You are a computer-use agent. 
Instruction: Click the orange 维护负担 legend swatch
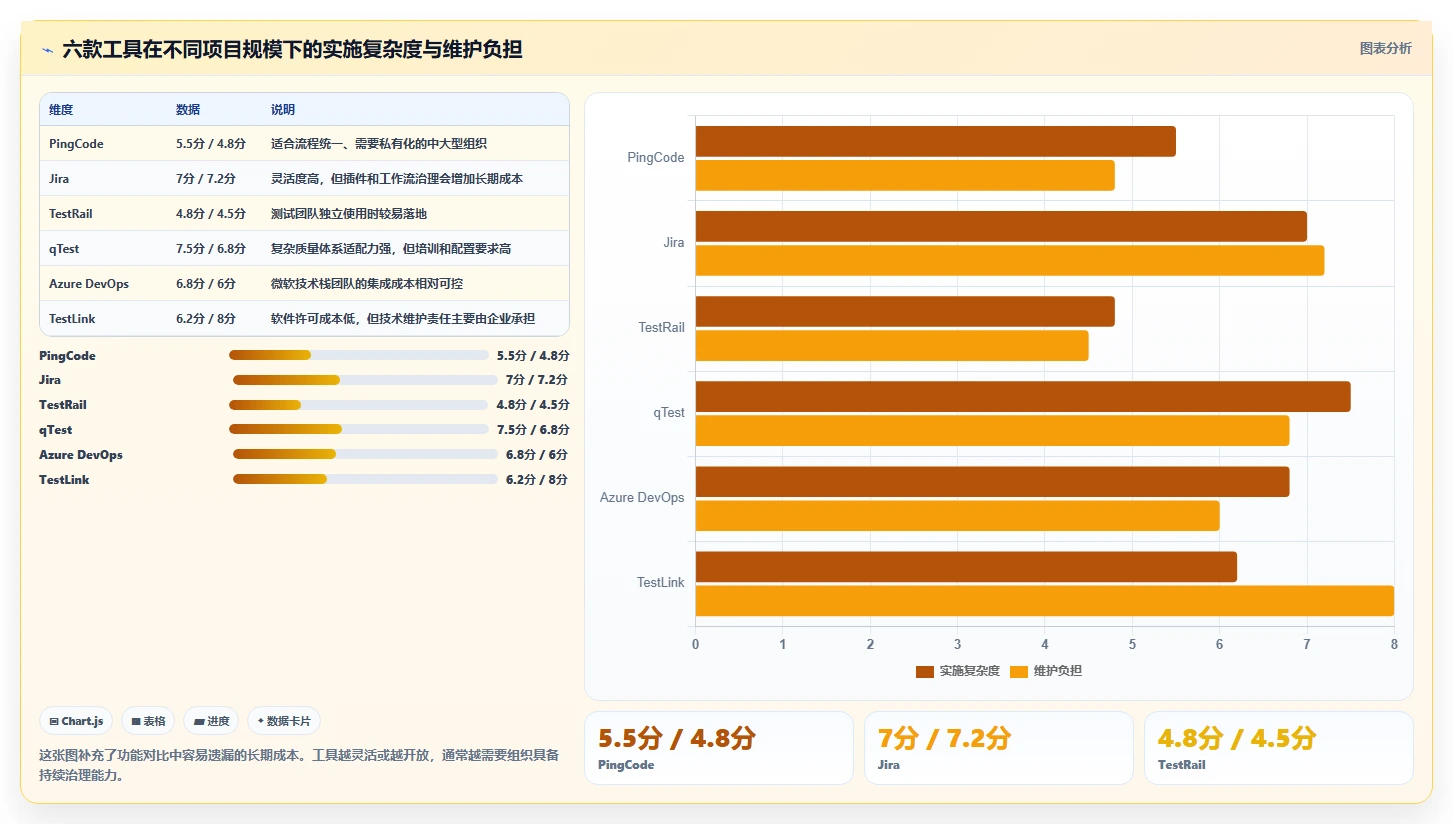1019,671
